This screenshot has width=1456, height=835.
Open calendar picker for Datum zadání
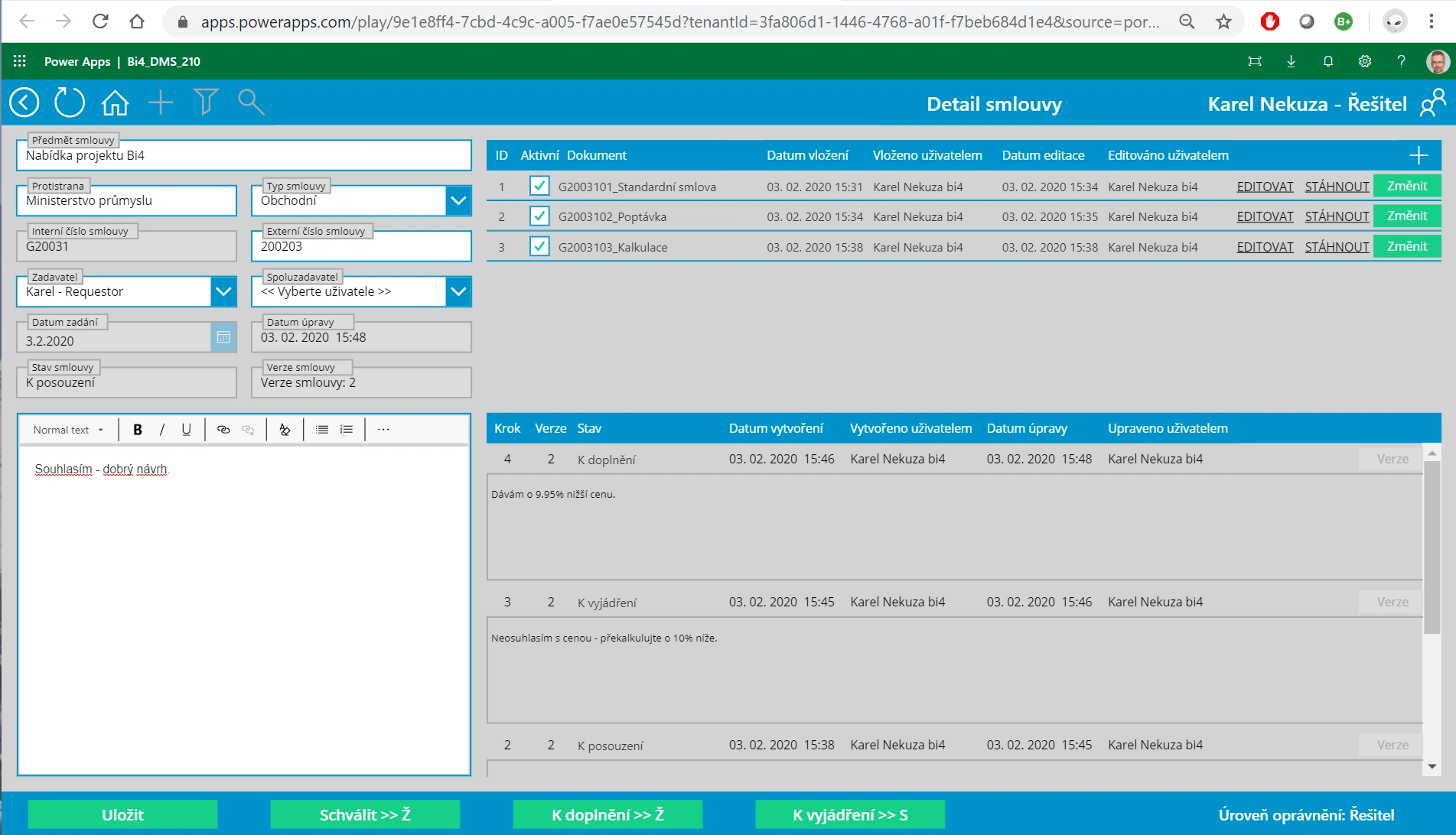[x=223, y=337]
